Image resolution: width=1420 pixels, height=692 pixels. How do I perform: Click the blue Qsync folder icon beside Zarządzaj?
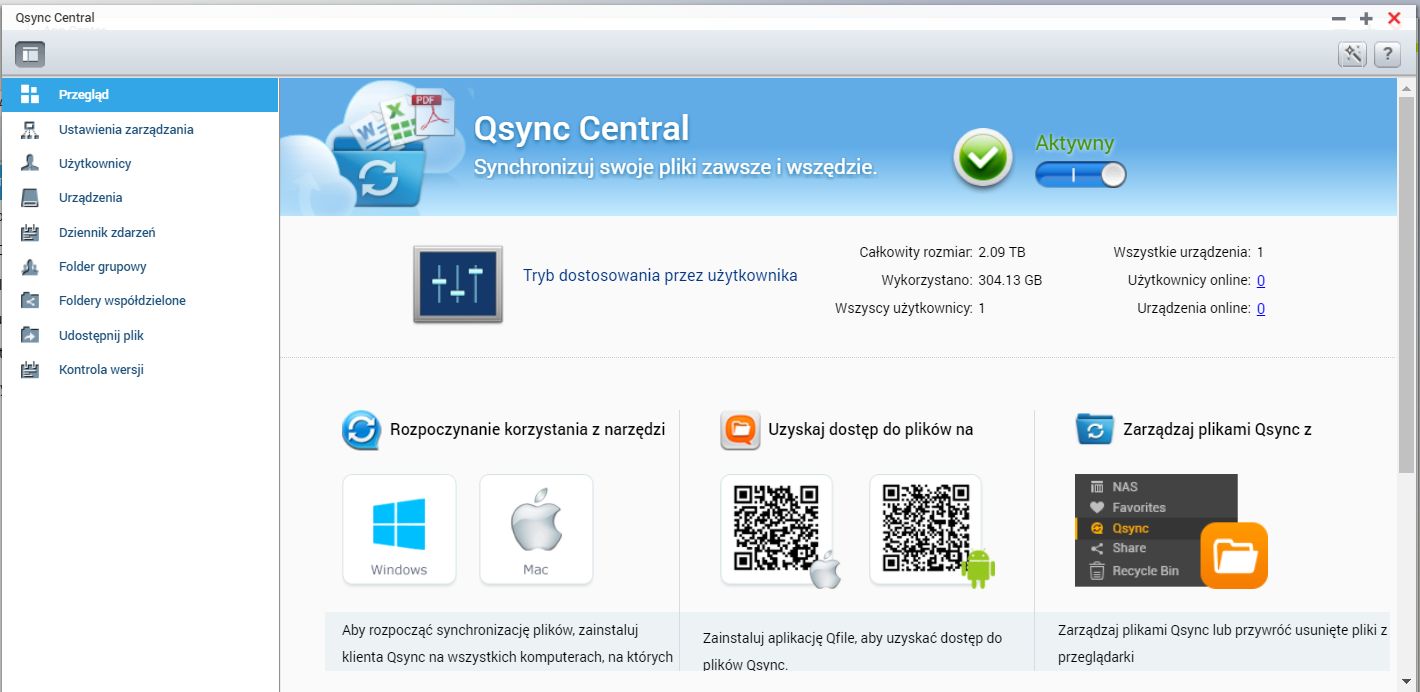1095,430
